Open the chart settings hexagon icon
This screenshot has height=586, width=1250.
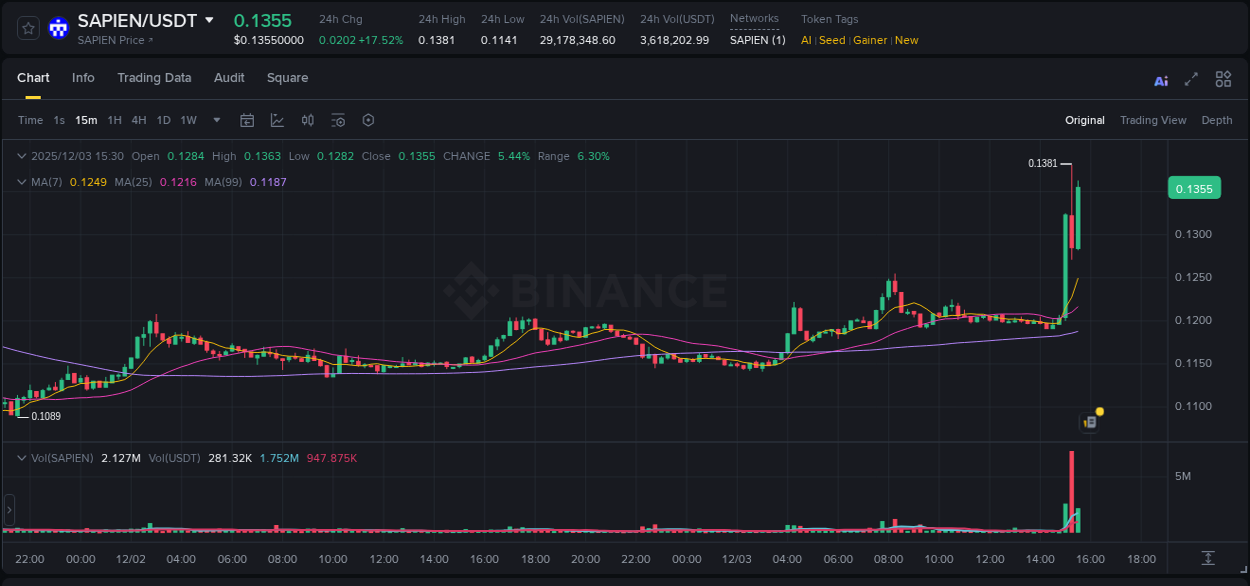[368, 120]
